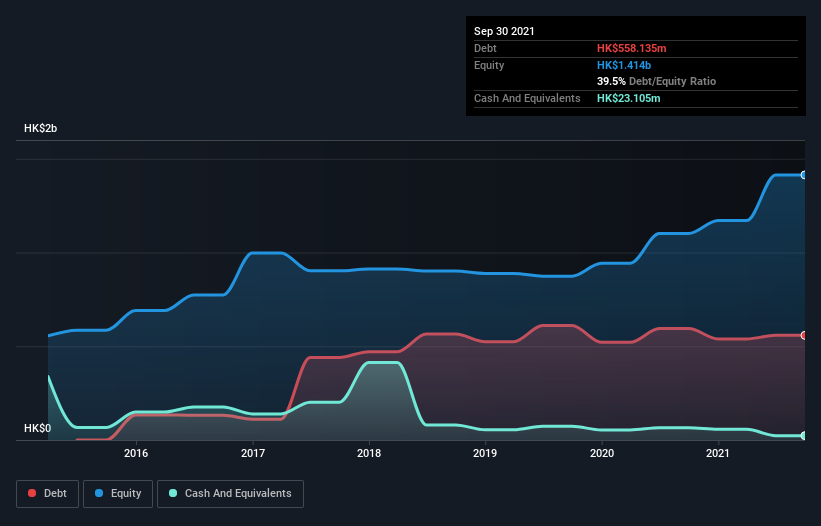Toggle Cash And Equivalents legend button

[x=230, y=494]
